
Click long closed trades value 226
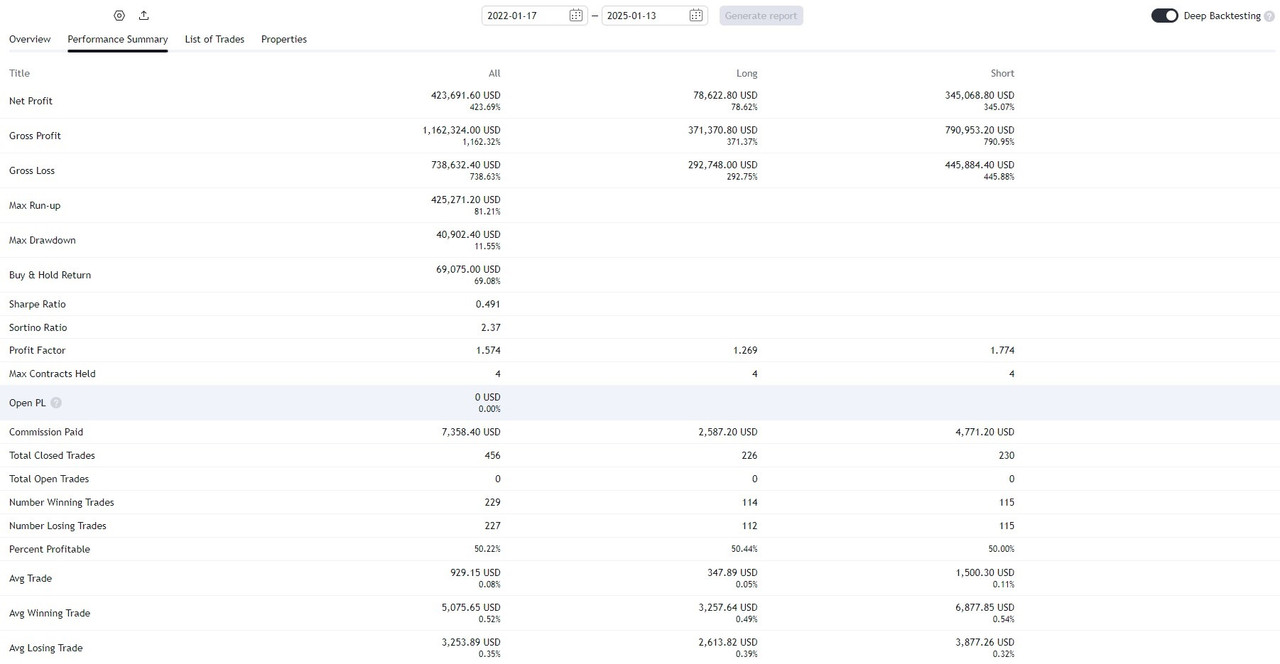(749, 456)
